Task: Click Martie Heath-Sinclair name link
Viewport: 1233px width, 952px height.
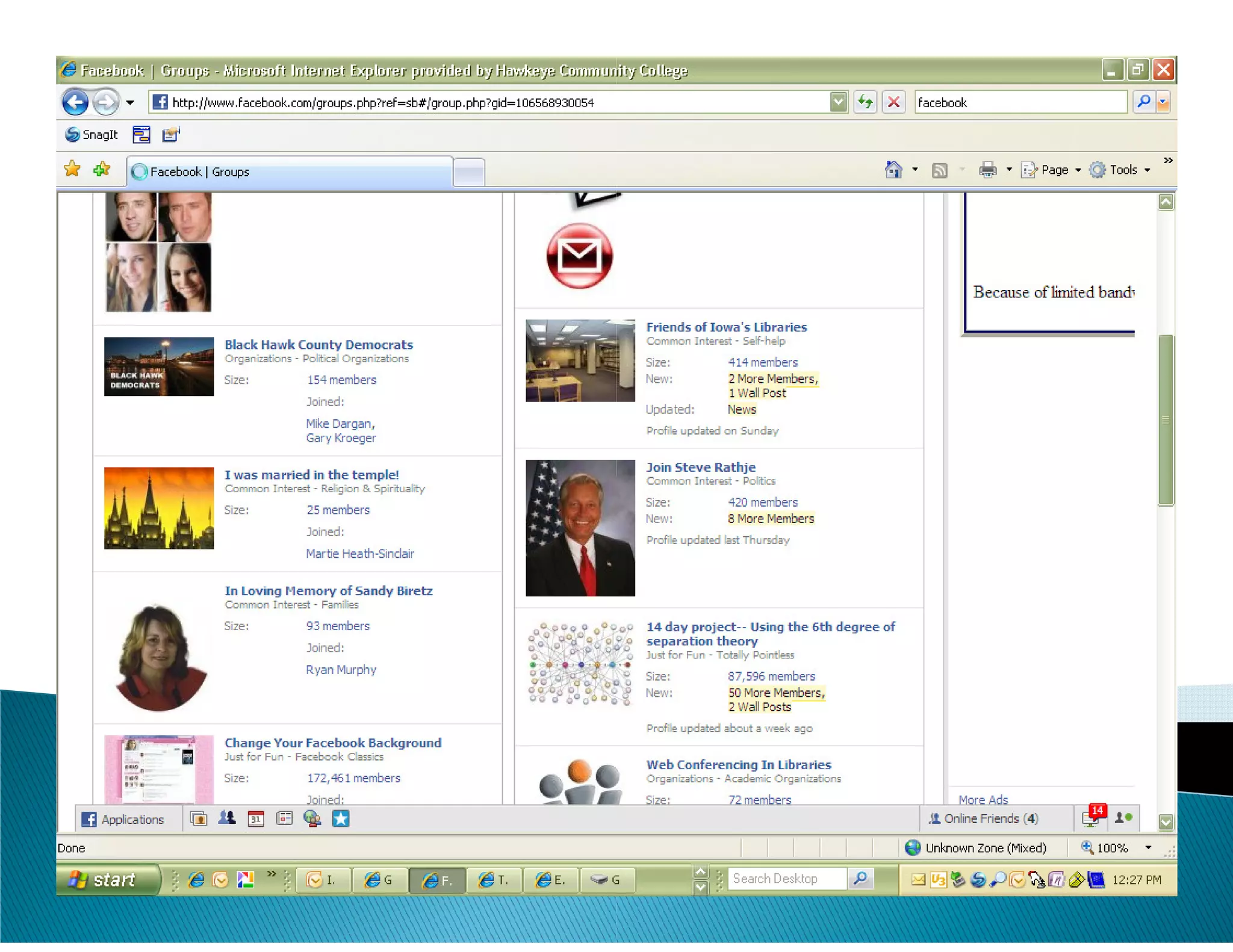Action: (360, 554)
